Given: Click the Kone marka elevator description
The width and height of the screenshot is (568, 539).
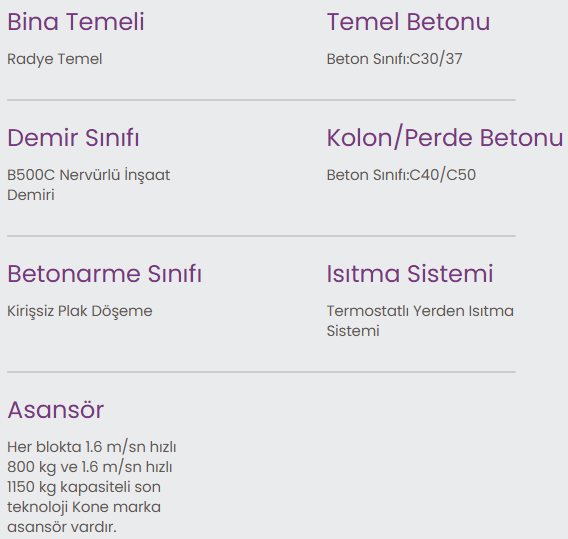Looking at the screenshot, I should point(92,487).
